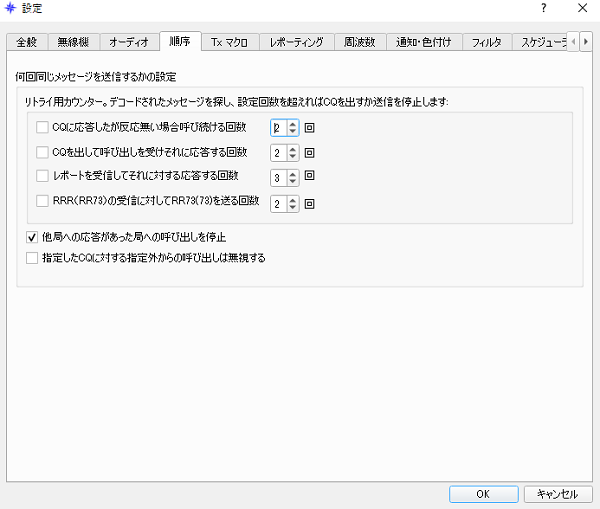Click the app icon in the title bar
This screenshot has height=509, width=600.
11,8
